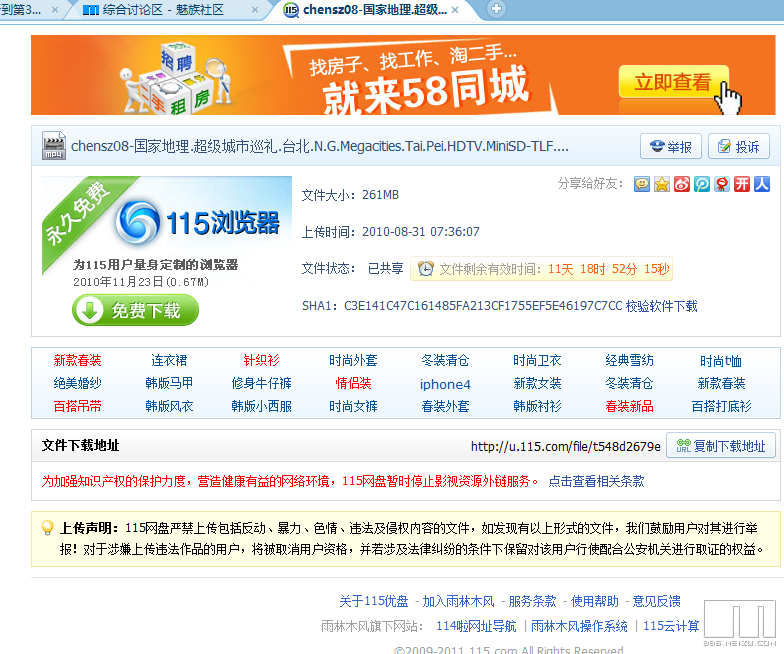This screenshot has width=784, height=654.
Task: Click the file size 261MB text
Action: (x=380, y=195)
